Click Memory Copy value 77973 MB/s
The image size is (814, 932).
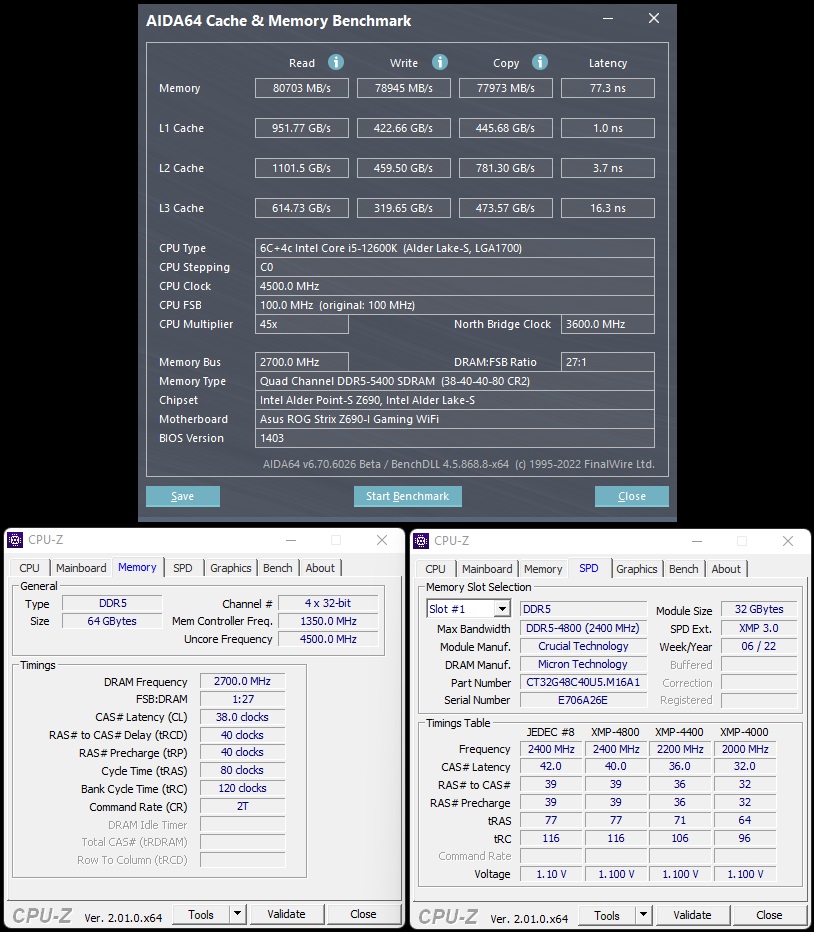click(x=506, y=88)
